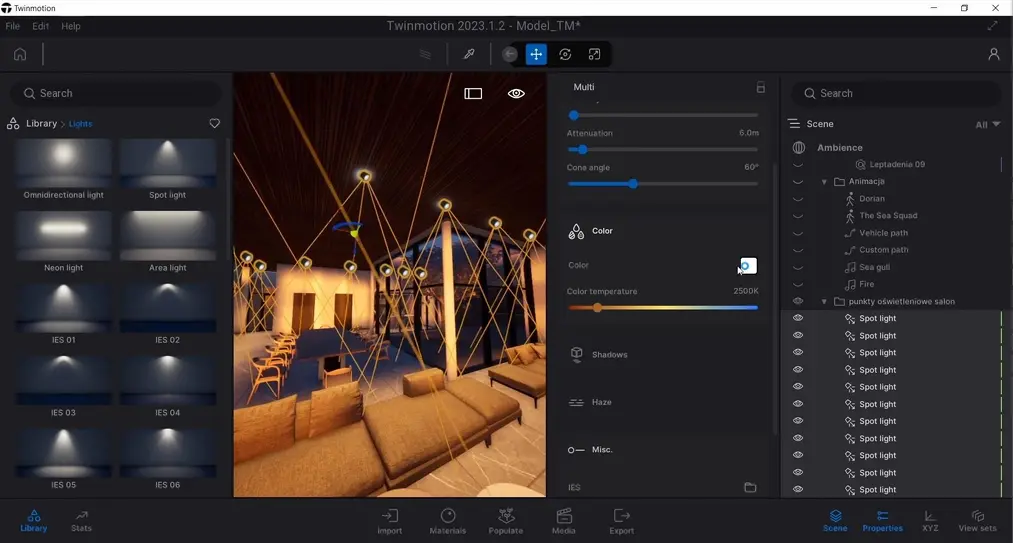
Task: Toggle visibility of Fire
Action: tap(798, 284)
